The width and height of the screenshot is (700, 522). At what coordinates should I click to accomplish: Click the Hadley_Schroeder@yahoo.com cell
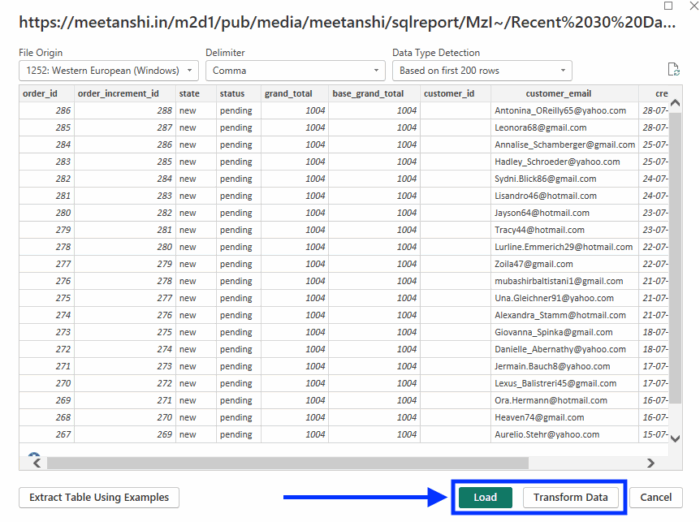(x=564, y=161)
